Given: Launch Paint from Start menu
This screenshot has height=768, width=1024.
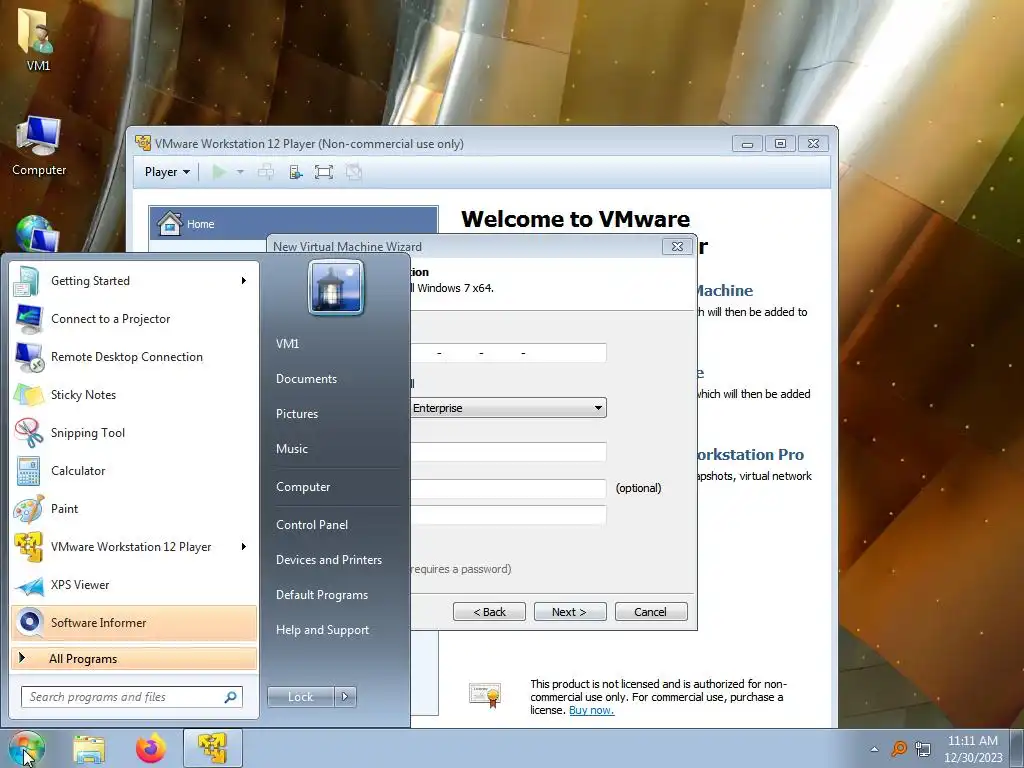Looking at the screenshot, I should [134, 508].
